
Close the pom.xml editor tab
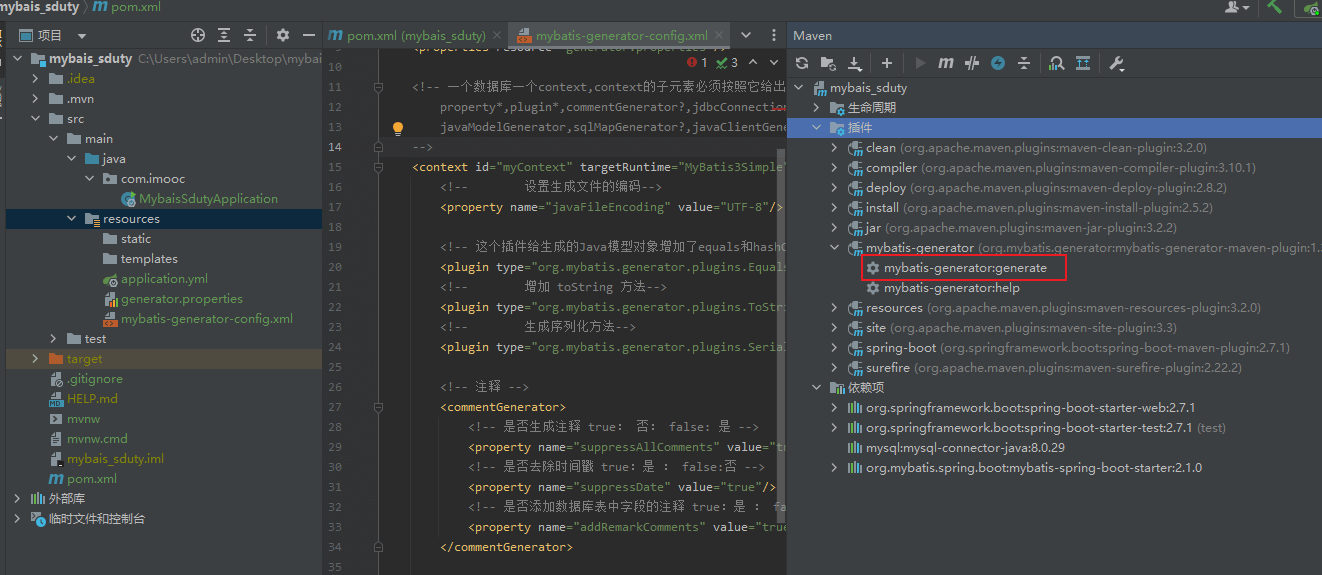coord(497,36)
